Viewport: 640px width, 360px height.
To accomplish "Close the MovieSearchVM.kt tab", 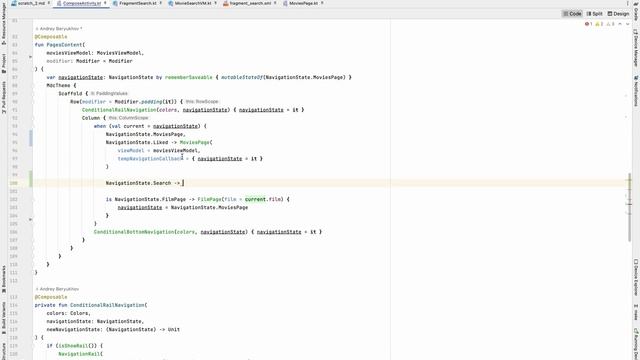I will (x=216, y=3).
